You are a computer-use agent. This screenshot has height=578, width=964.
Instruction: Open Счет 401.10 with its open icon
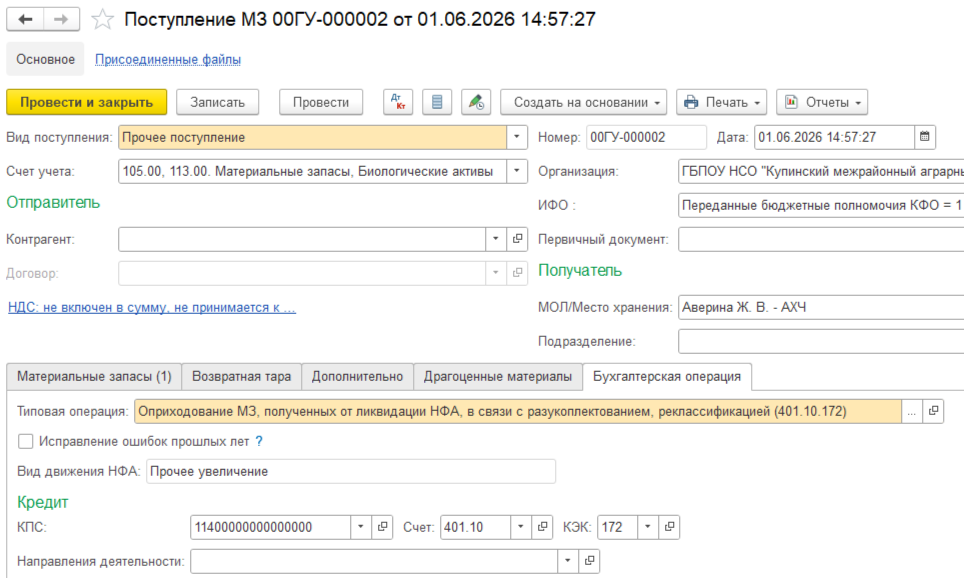(542, 527)
